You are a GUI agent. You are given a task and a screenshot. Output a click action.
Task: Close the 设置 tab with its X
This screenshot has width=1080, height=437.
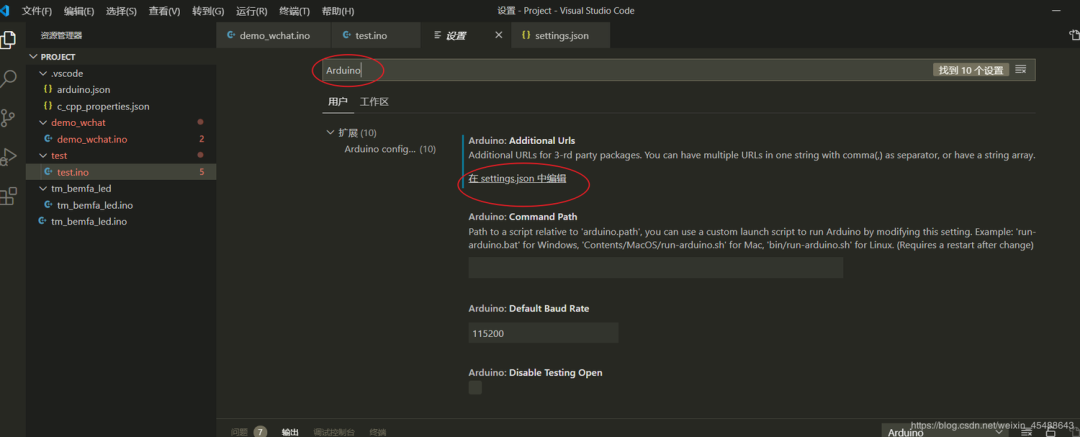click(x=499, y=35)
